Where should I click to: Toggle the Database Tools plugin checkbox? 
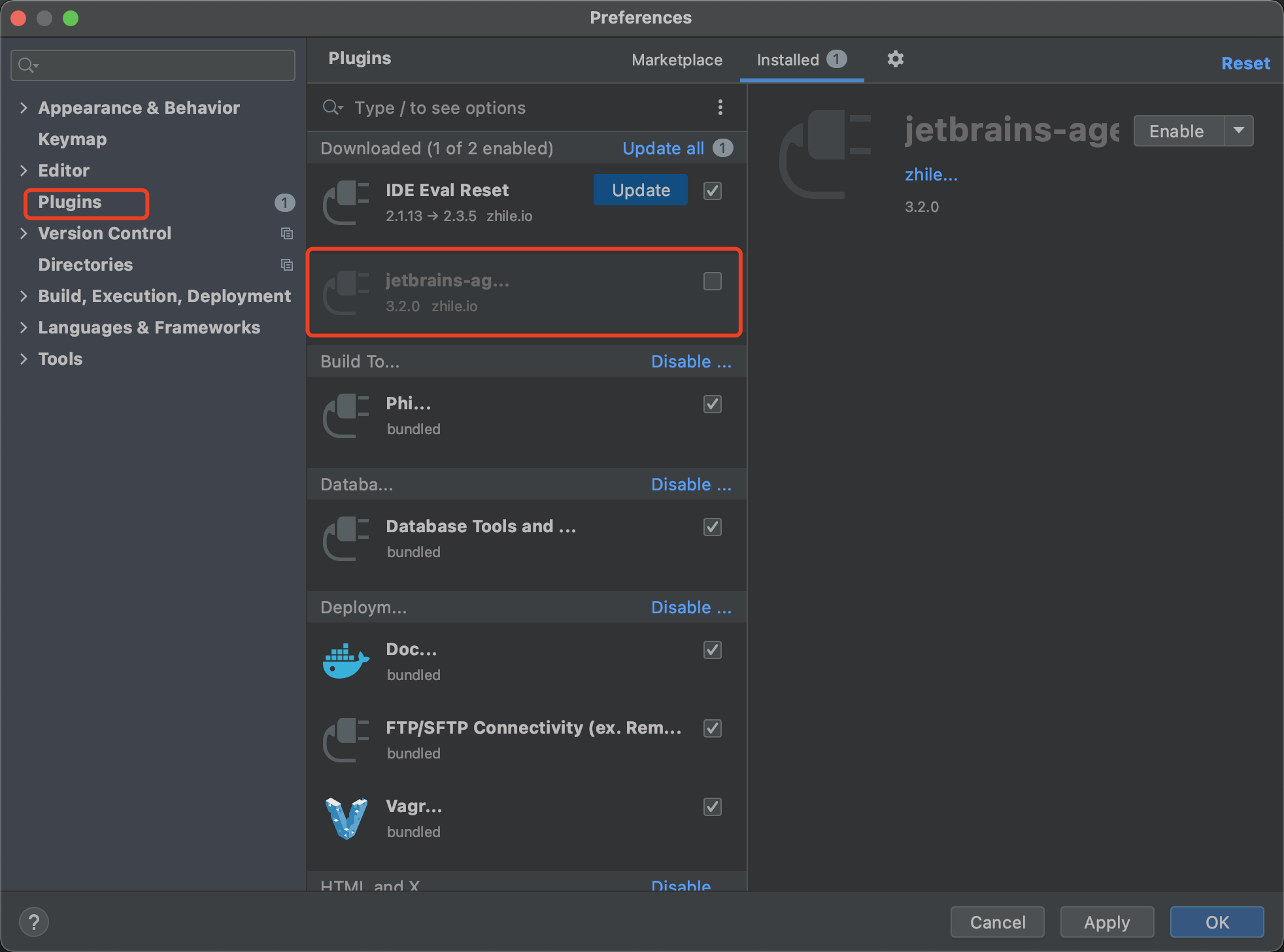(713, 527)
